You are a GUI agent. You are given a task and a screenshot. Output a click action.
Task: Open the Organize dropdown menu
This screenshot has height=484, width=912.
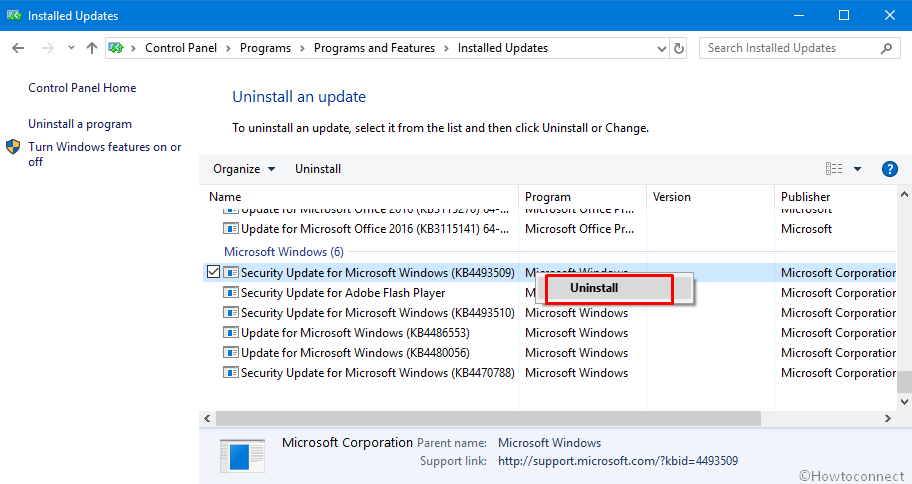coord(244,169)
